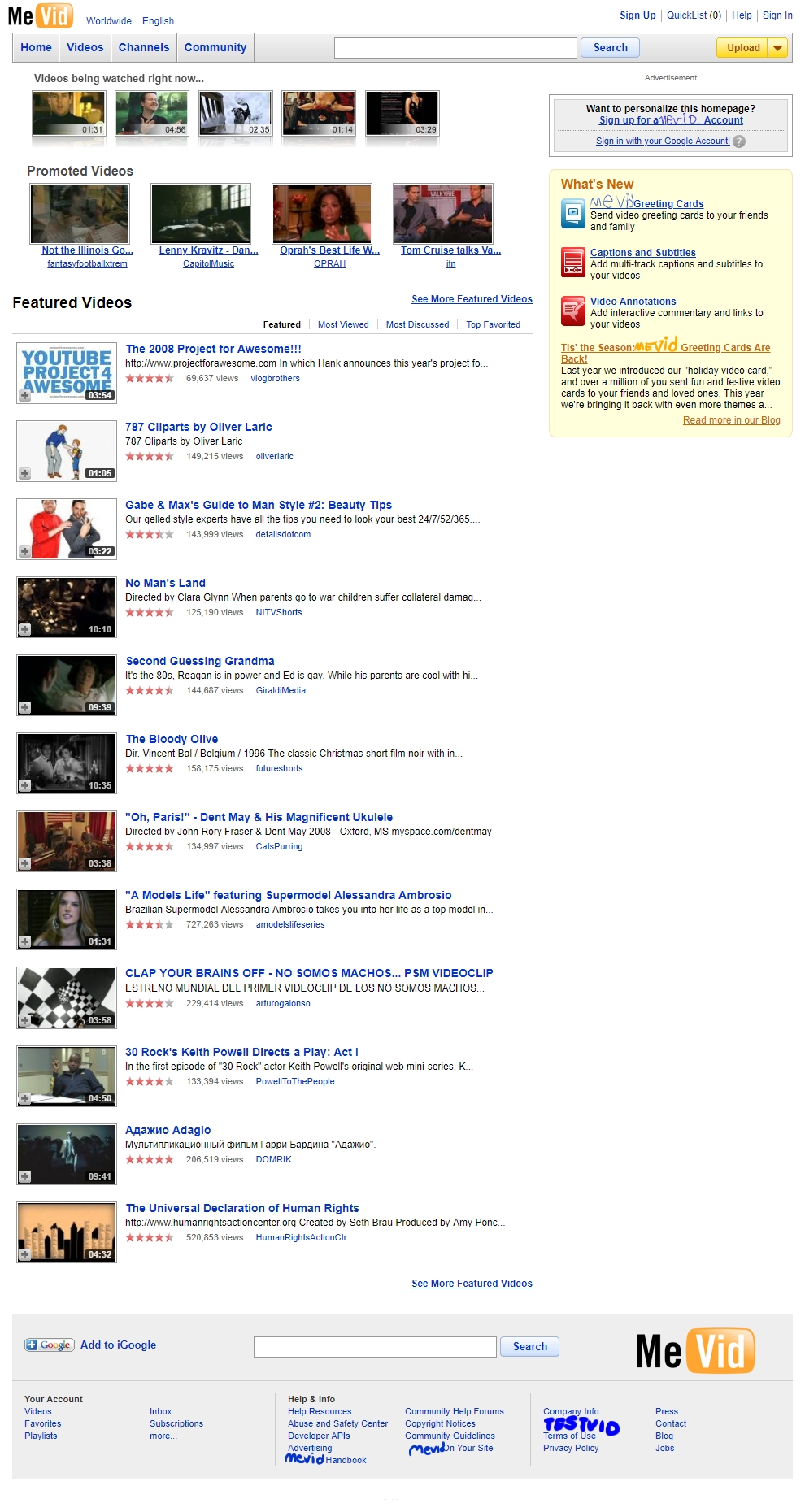Click the MeVid logo in header
Viewport: 805px width, 1512px height.
[41, 16]
